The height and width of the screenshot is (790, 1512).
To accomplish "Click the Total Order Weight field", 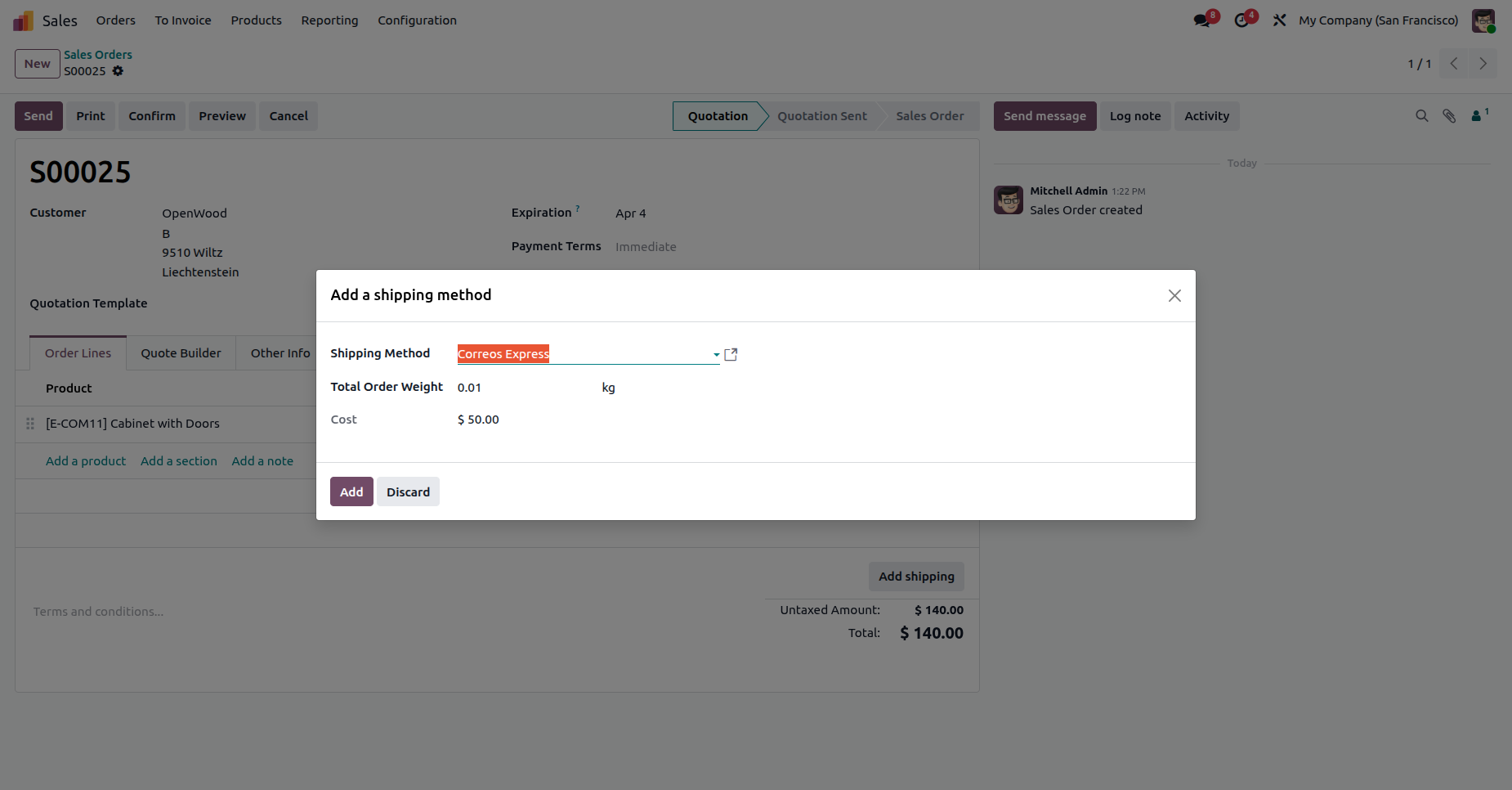I will 523,388.
